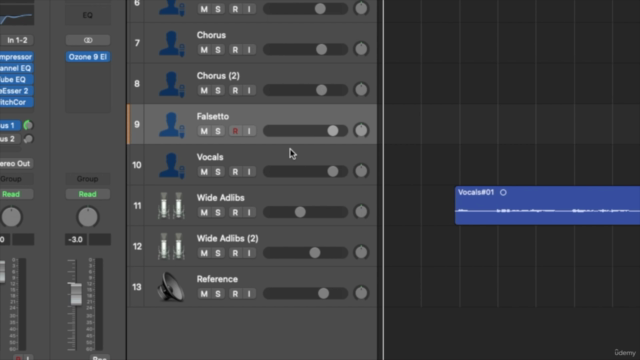Screen dimensions: 640x360
Task: Click the Vocals track vocalist icon
Action: point(171,165)
